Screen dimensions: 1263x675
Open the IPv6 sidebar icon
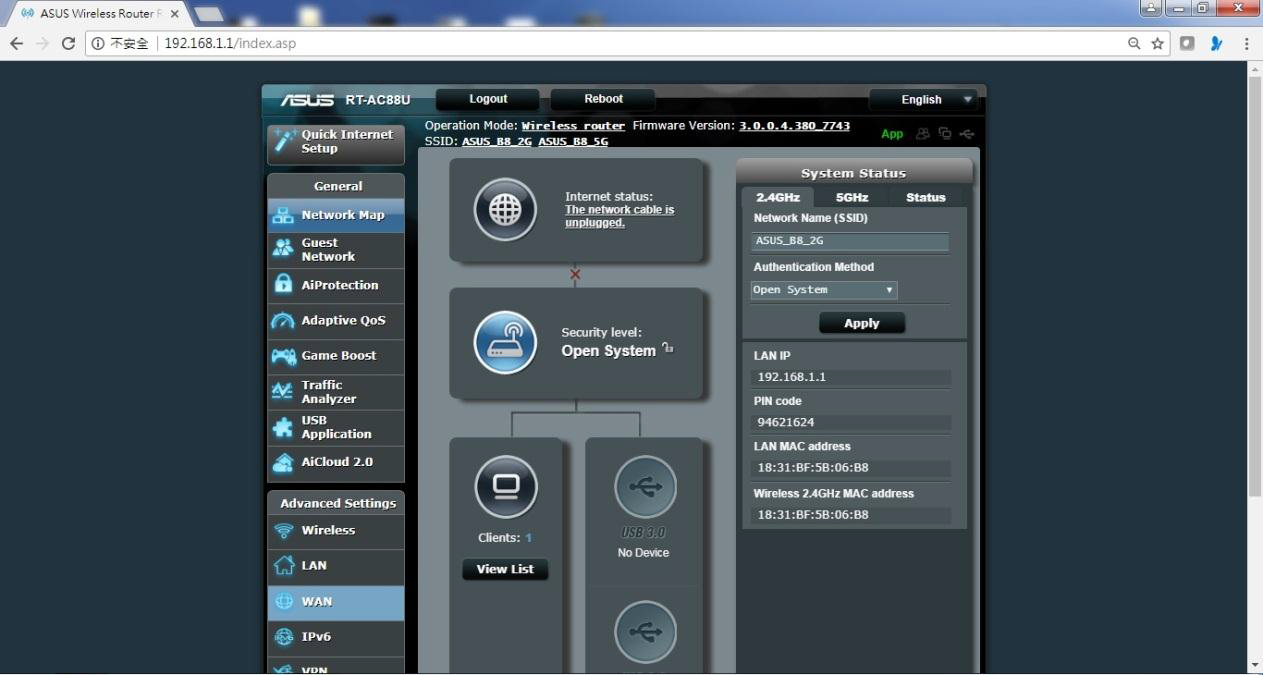click(284, 637)
